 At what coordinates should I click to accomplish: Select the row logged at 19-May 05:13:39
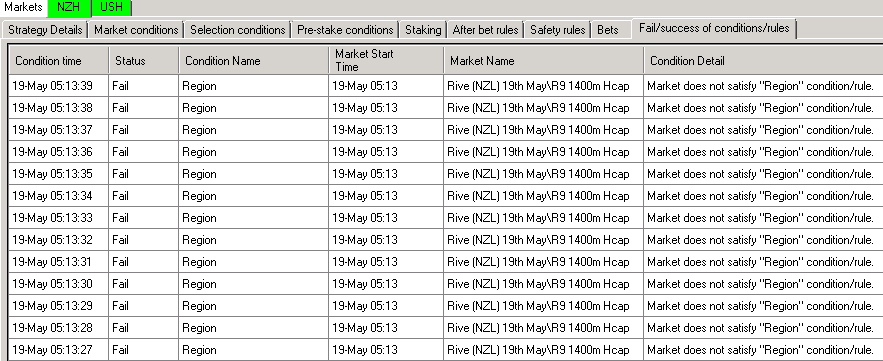point(446,86)
